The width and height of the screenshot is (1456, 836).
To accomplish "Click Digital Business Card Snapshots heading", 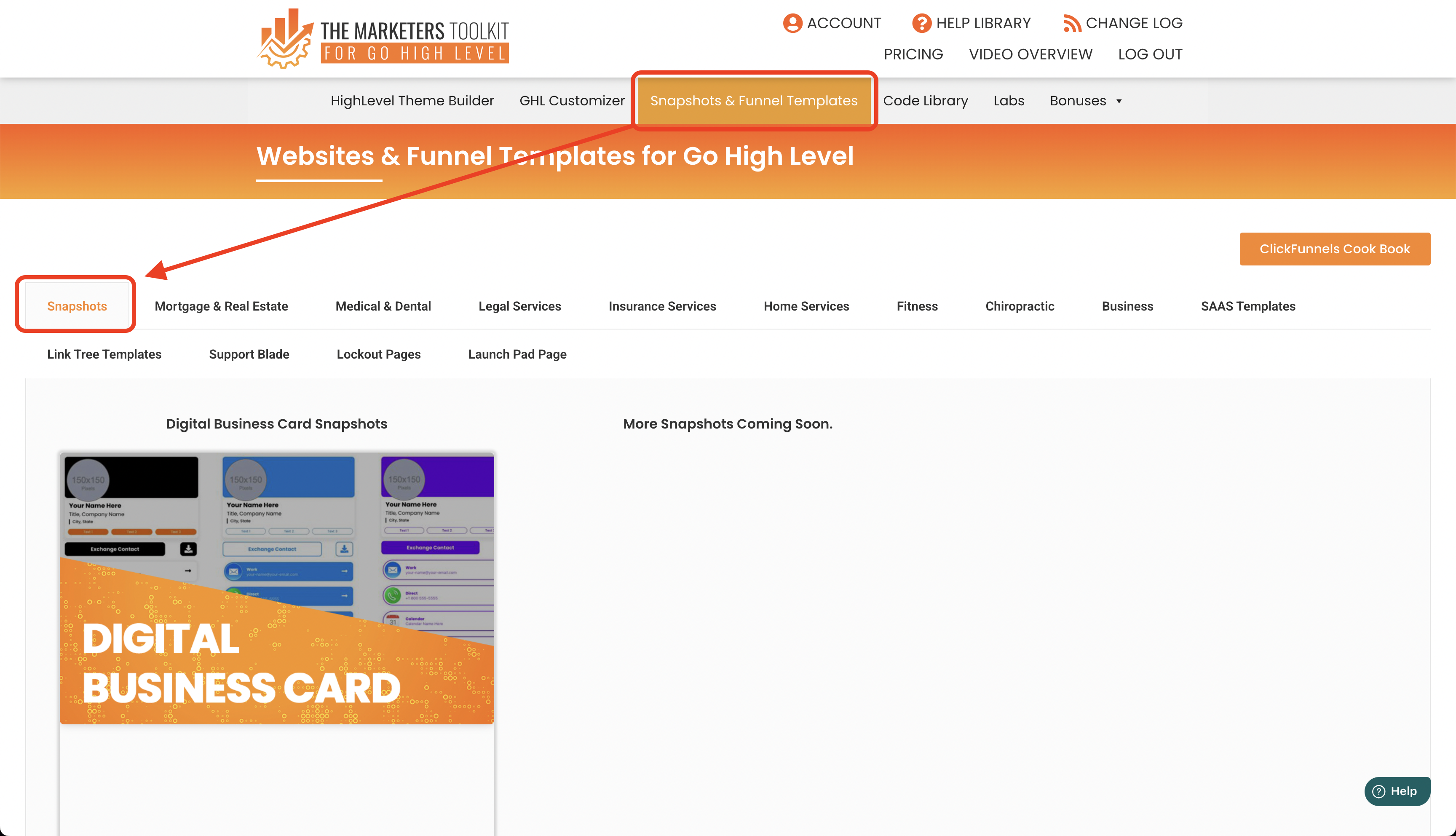I will point(277,424).
